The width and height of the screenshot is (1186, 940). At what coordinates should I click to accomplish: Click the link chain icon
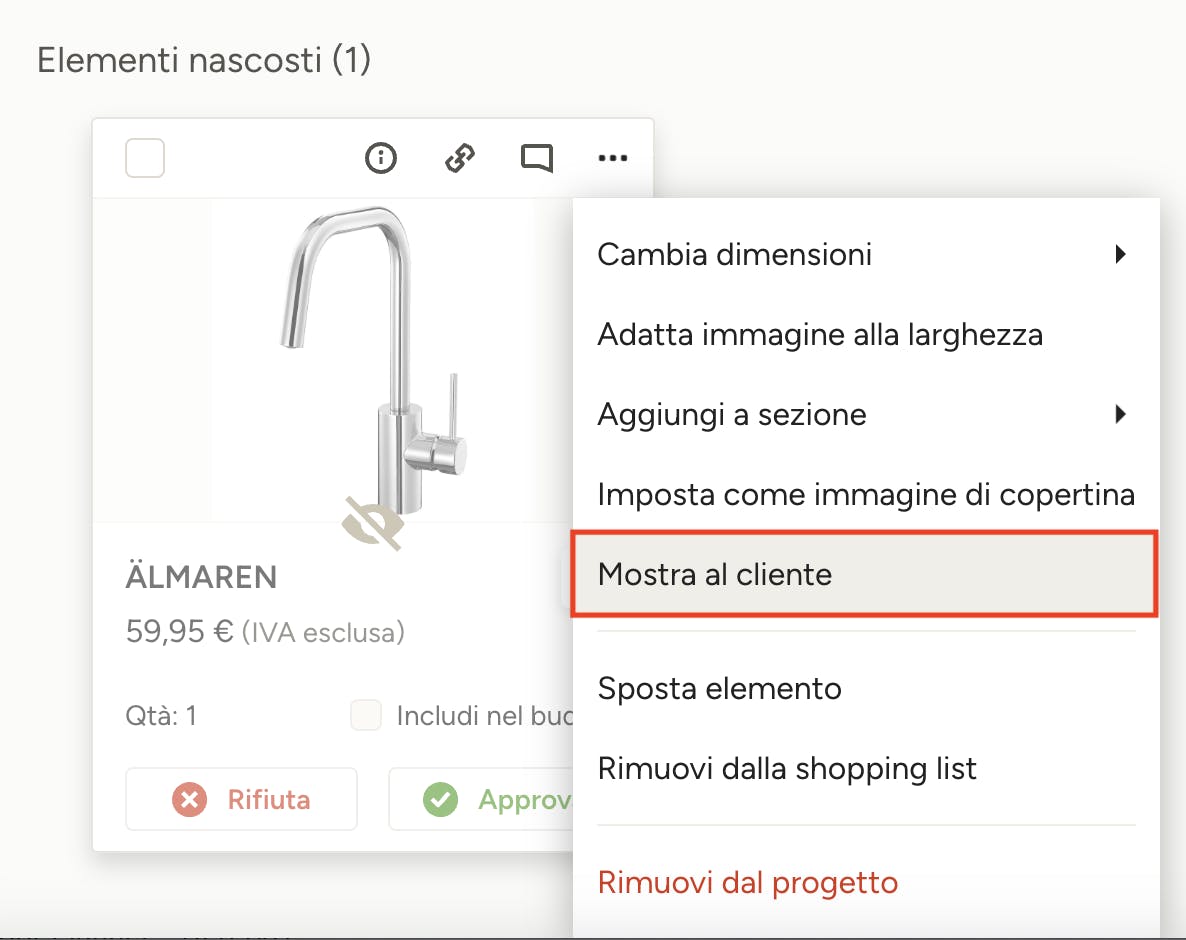click(x=459, y=158)
